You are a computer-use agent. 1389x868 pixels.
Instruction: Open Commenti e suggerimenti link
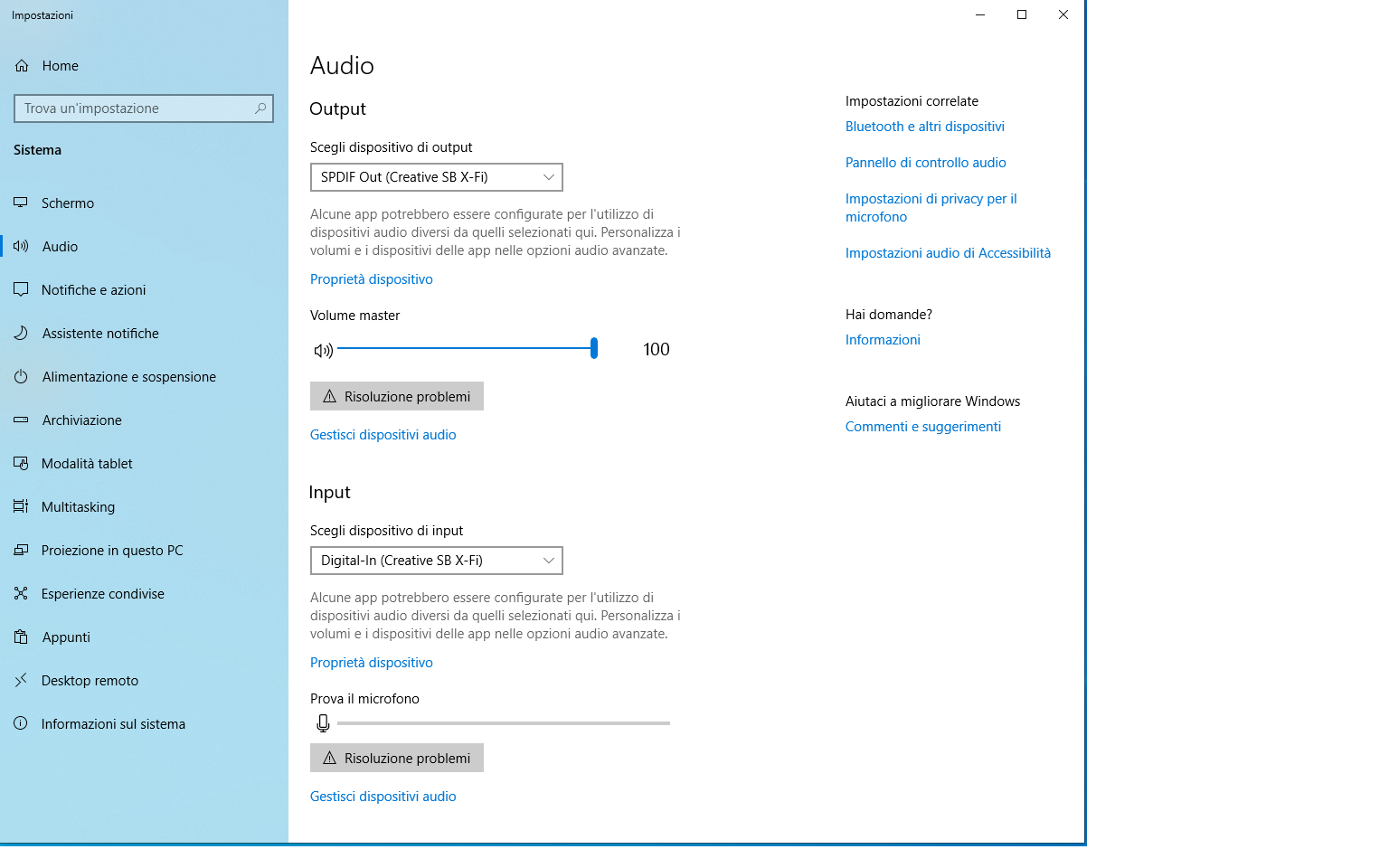[x=923, y=427]
